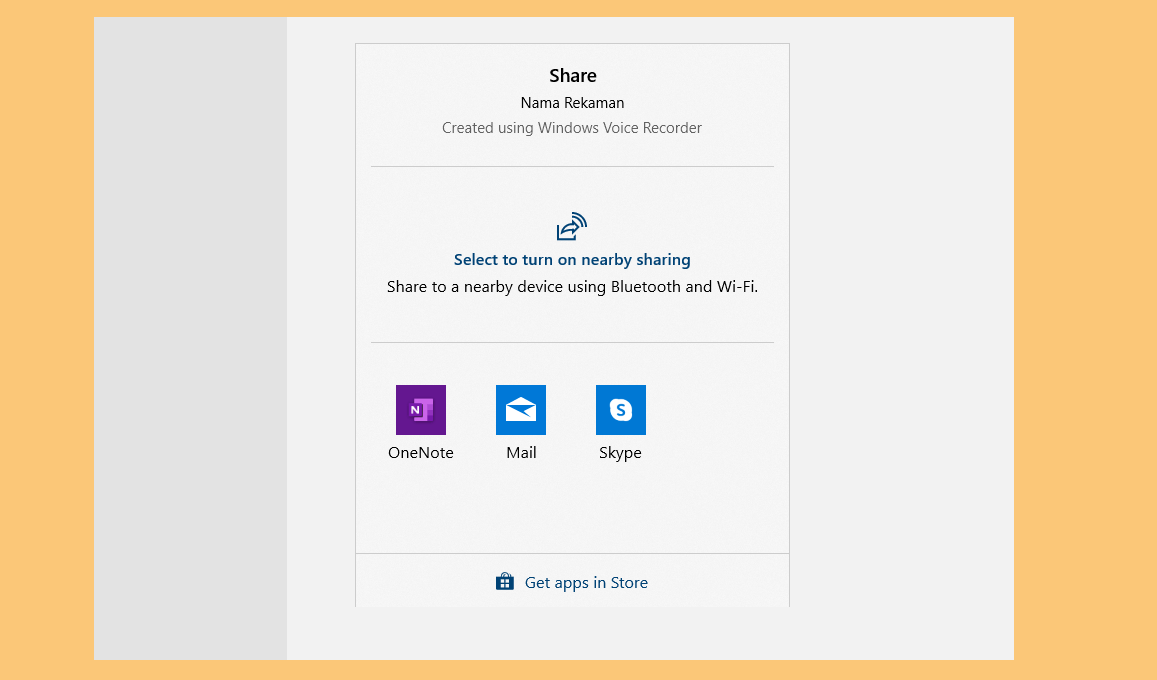This screenshot has height=680, width=1157.
Task: Click 'Share to a nearby device' description
Action: coord(573,287)
